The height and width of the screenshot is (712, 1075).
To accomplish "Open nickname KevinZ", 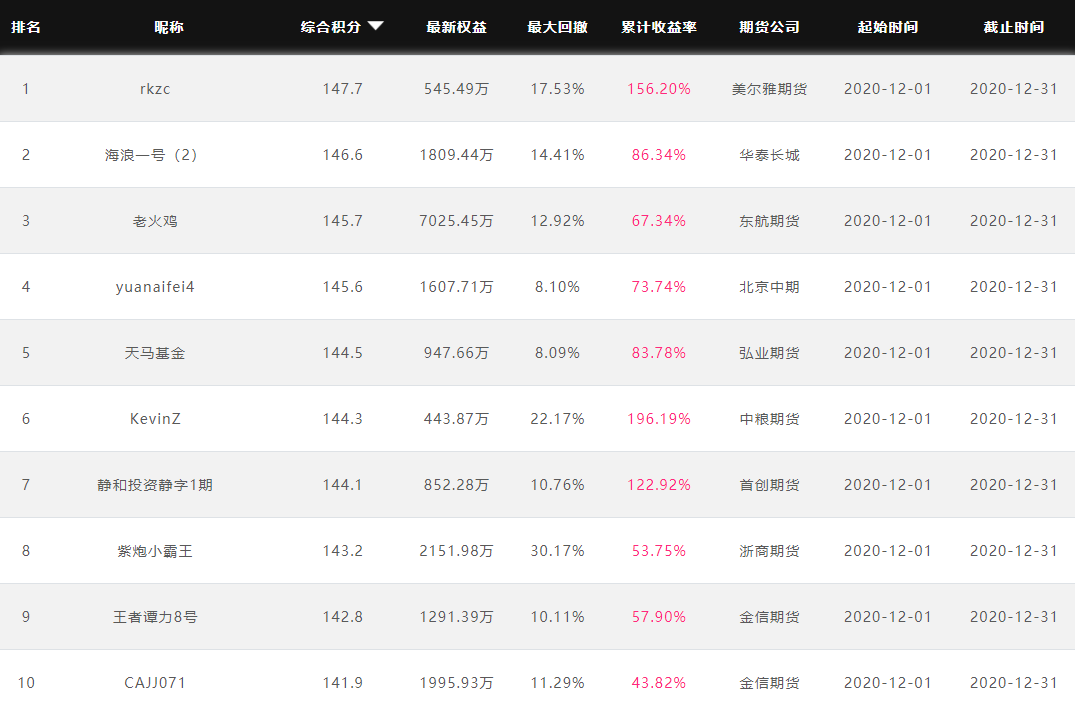I will [x=155, y=419].
